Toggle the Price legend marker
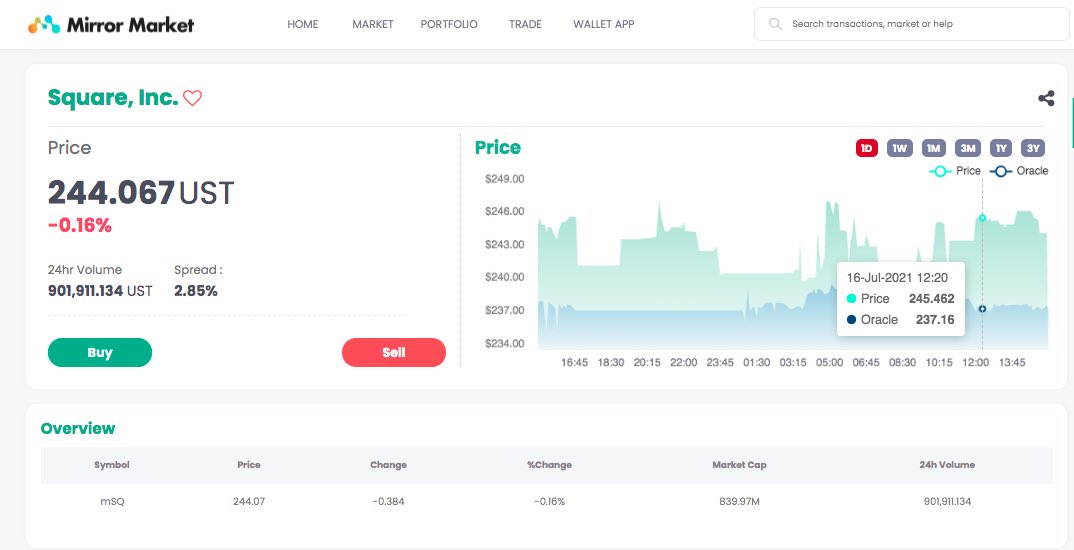This screenshot has width=1074, height=550. pos(939,171)
